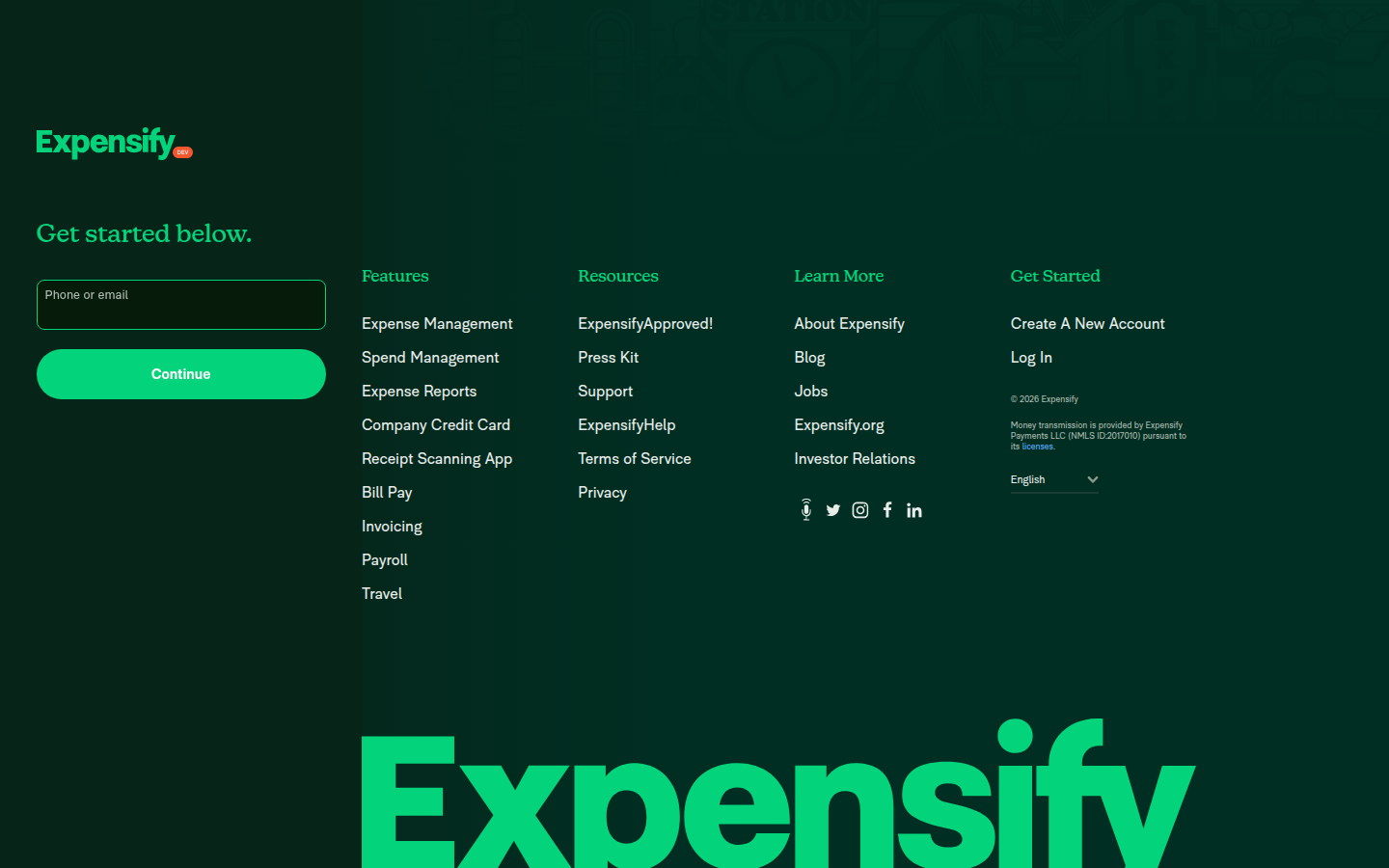The image size is (1389, 868).
Task: Open the Create A New Account link
Action: (x=1087, y=323)
